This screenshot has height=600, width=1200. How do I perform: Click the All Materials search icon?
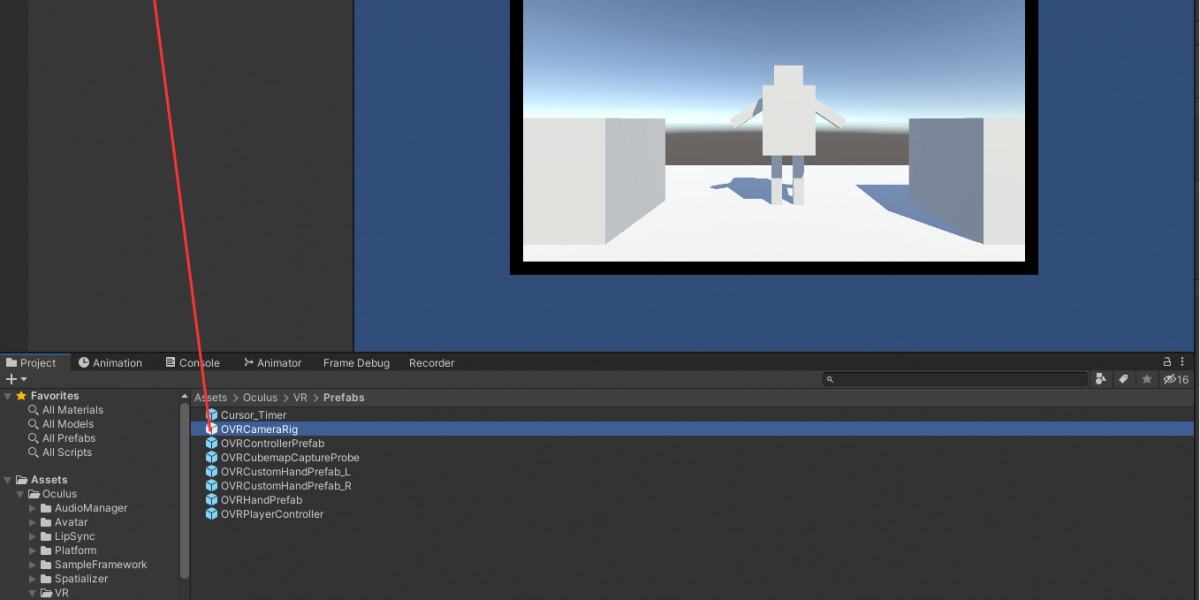click(x=34, y=410)
